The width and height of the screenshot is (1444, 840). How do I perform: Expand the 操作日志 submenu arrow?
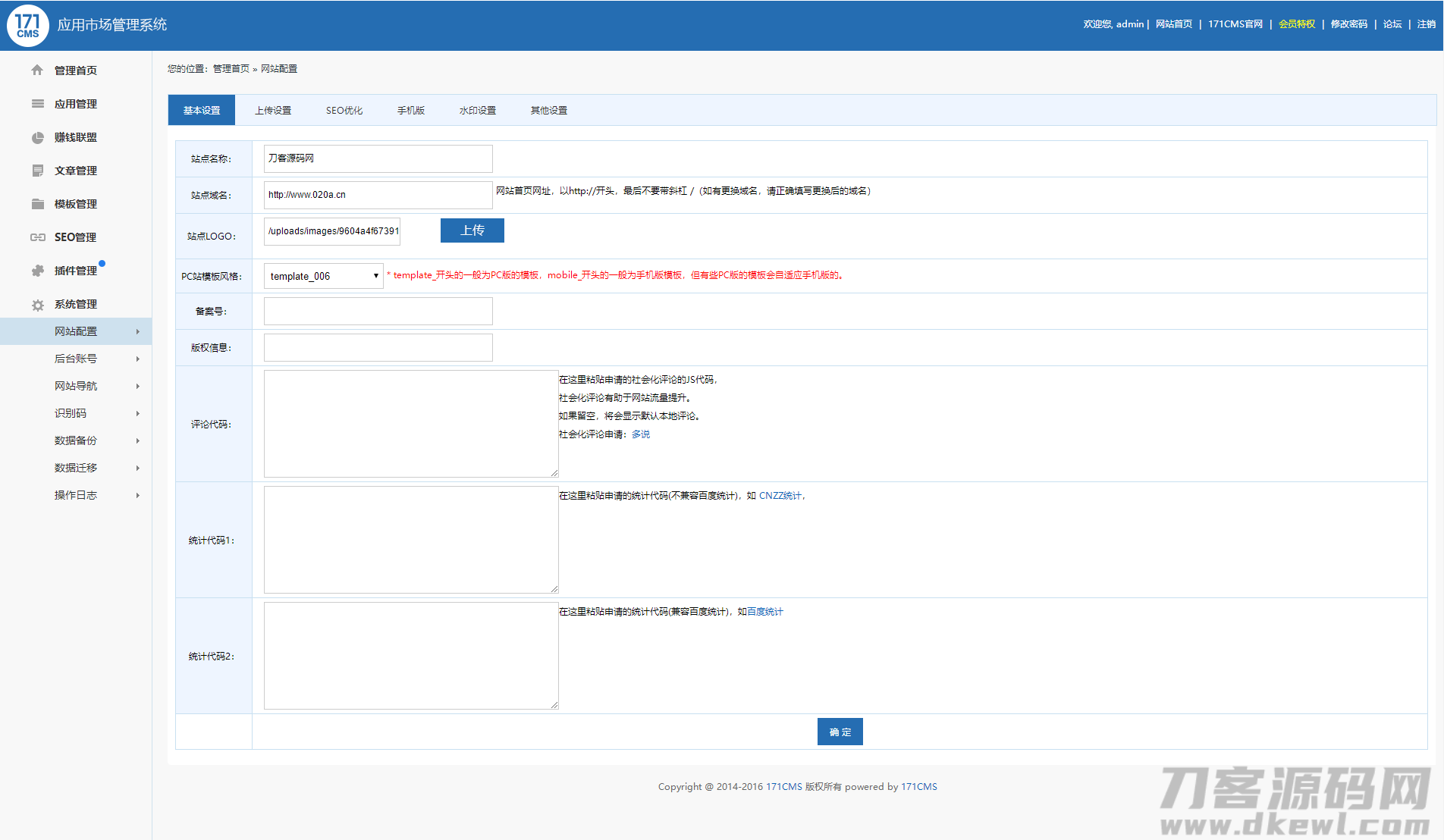pos(137,495)
